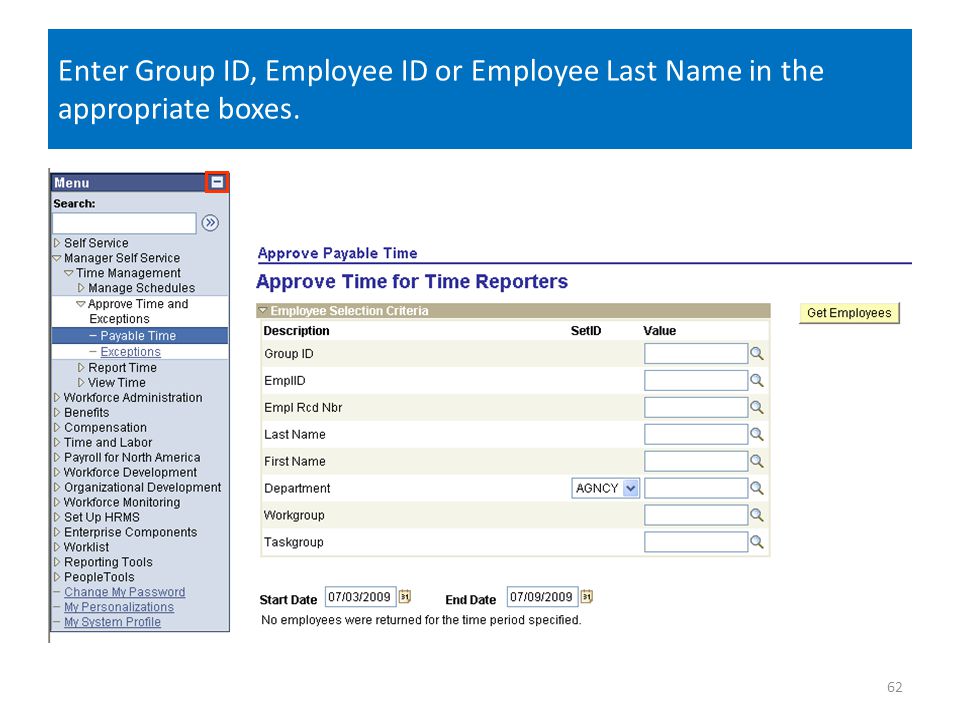The width and height of the screenshot is (960, 720).
Task: Click the First Name value field
Action: (x=696, y=461)
